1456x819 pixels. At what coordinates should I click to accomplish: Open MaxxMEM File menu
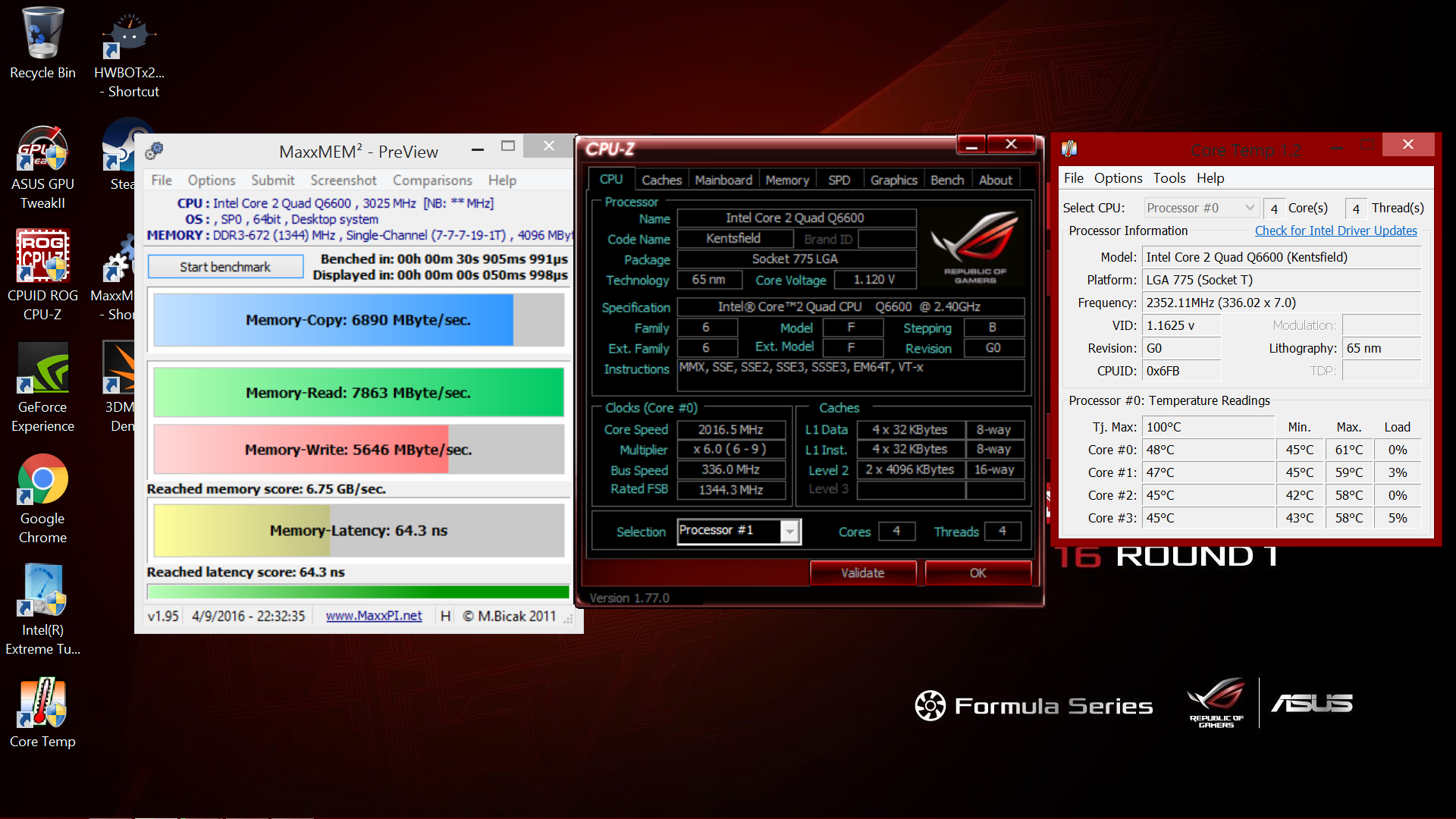click(162, 180)
